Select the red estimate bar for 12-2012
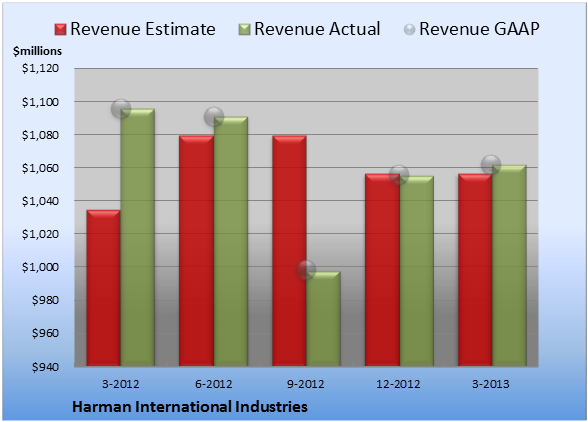 tap(382, 270)
